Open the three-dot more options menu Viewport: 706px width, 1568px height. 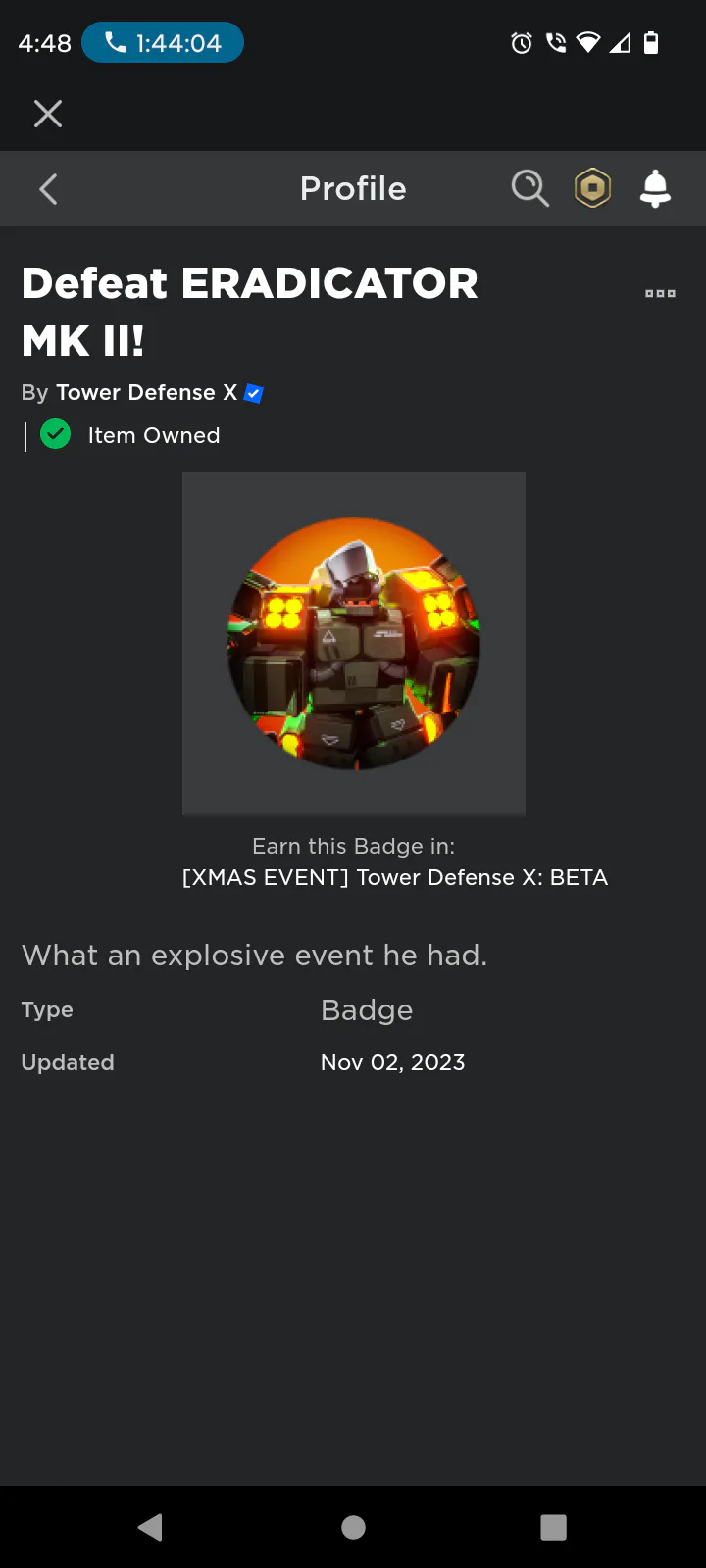coord(660,293)
